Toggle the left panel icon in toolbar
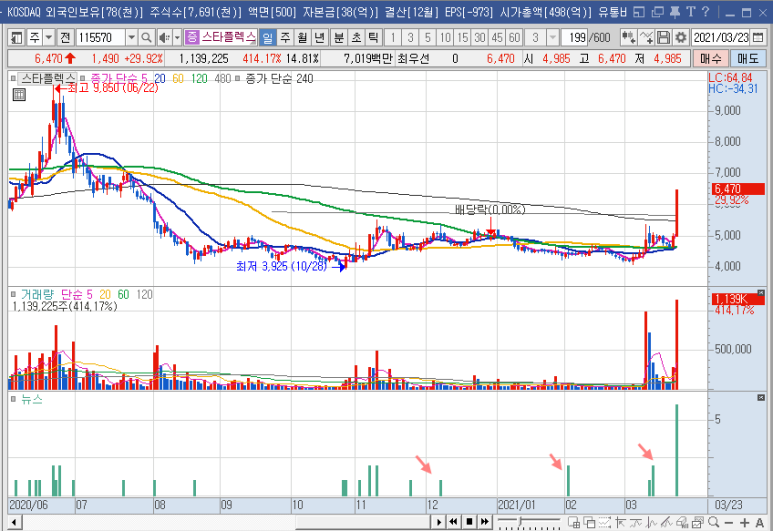 (17, 37)
